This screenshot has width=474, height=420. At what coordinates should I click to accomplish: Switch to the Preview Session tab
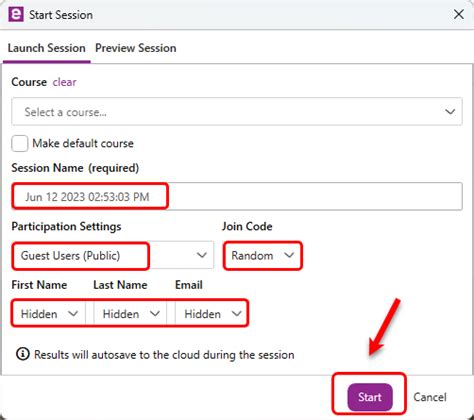[136, 48]
